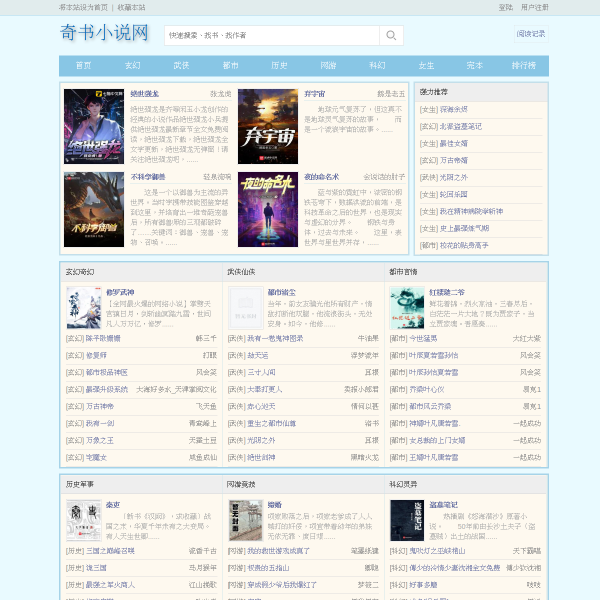Open 女总裁的上门女婿 in 都市 list
Viewport: 600px width, 600px height.
pyautogui.click(x=437, y=440)
